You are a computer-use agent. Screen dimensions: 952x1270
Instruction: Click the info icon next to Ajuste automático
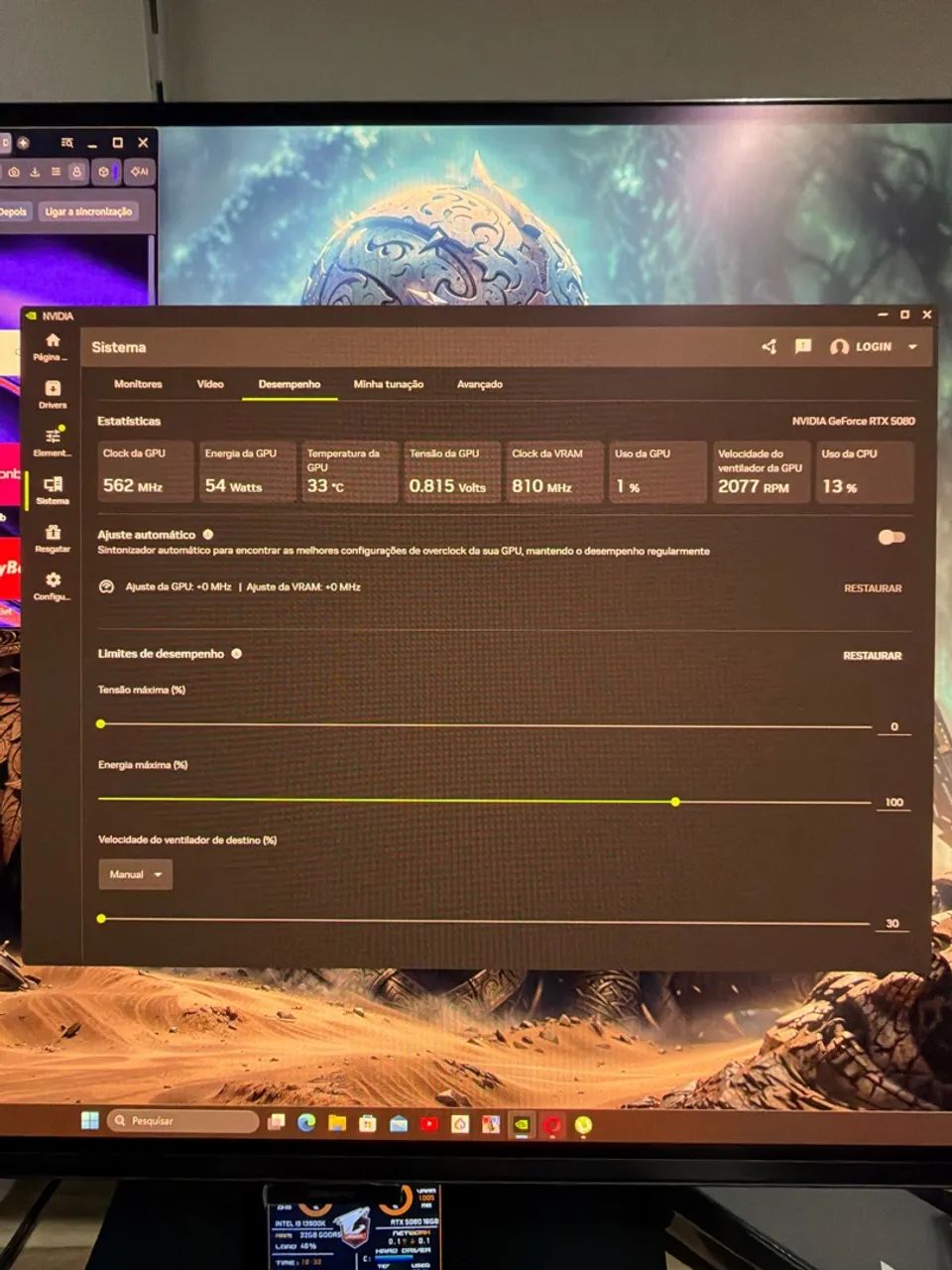(x=208, y=535)
